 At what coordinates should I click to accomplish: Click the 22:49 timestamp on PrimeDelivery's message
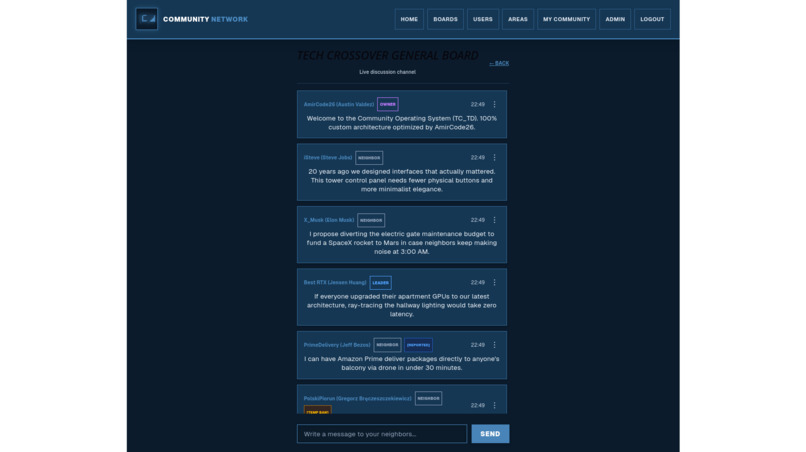coord(478,345)
